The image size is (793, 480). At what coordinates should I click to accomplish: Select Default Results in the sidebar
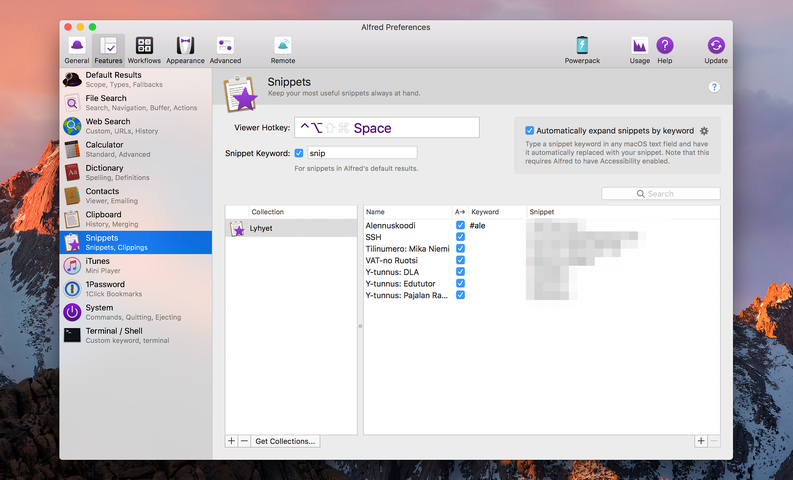(136, 79)
